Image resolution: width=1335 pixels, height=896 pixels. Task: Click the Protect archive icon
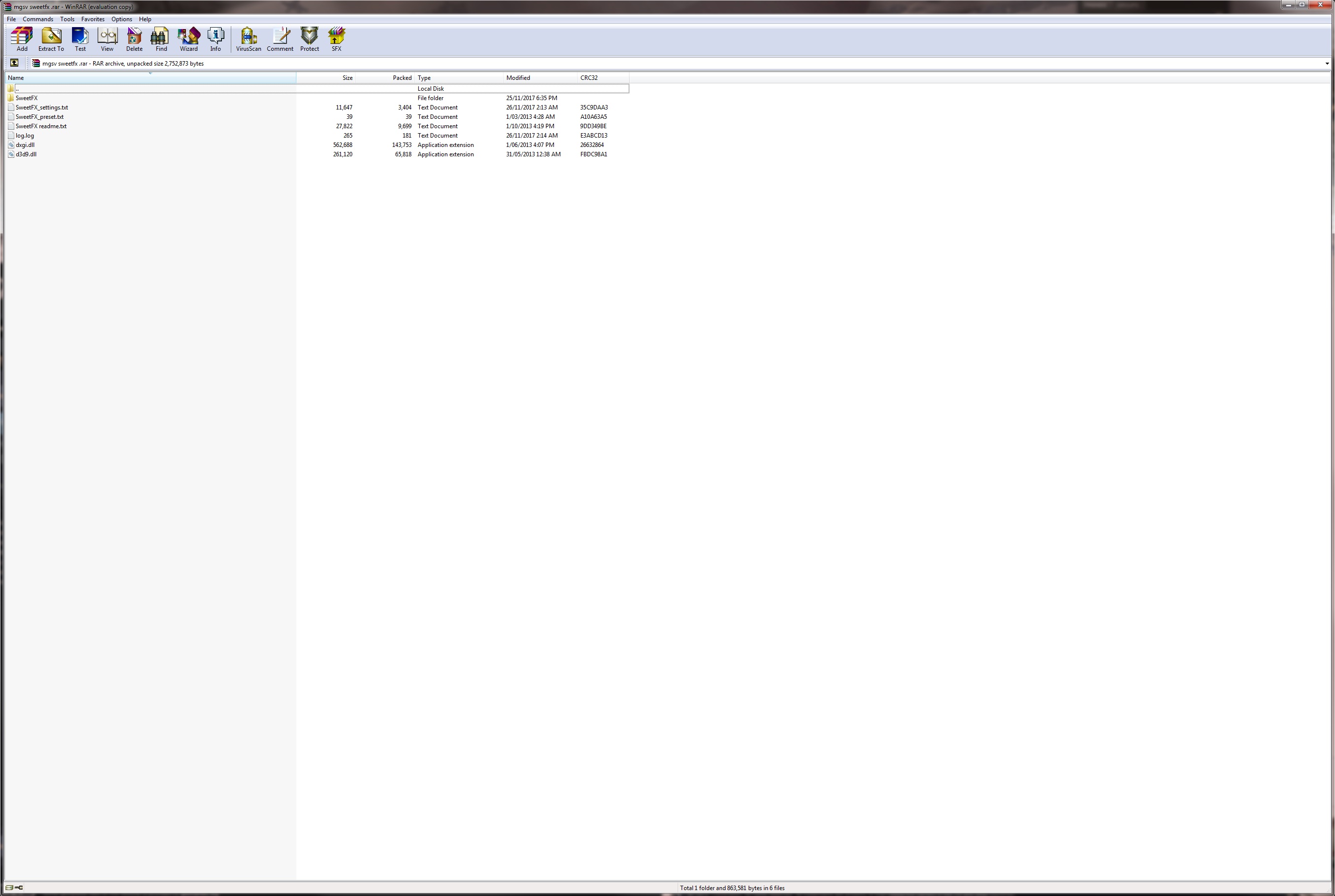[x=309, y=38]
